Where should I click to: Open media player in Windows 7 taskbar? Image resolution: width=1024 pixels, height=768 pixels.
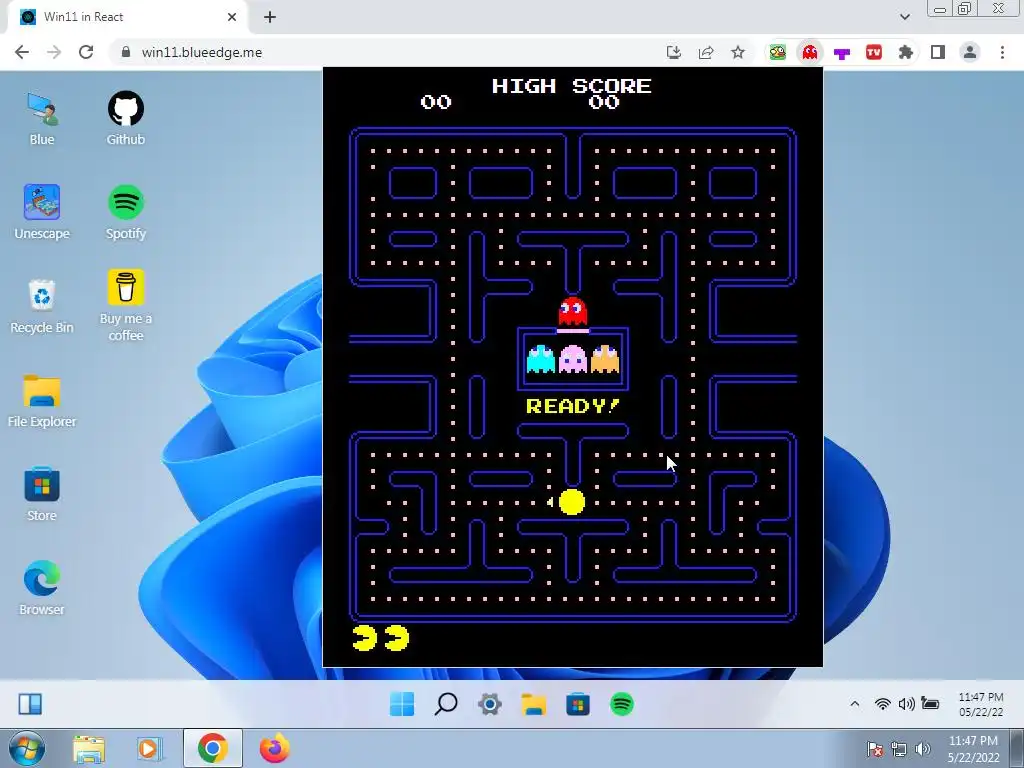(x=150, y=749)
